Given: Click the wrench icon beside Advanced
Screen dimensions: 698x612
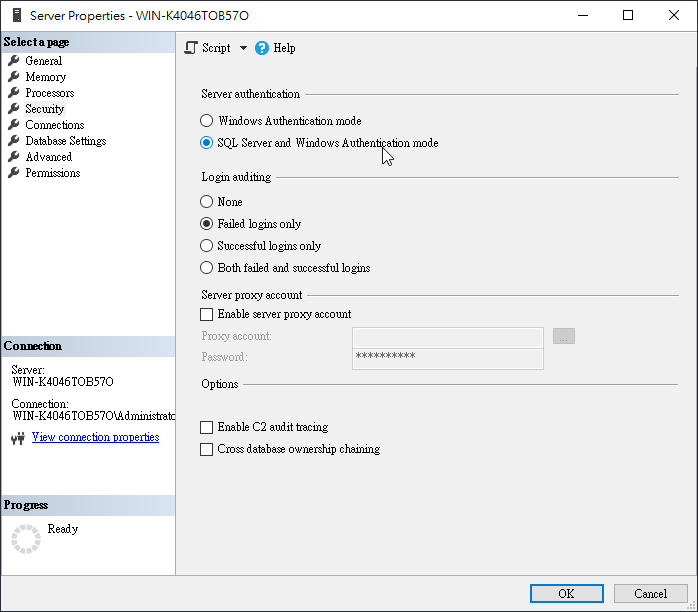Looking at the screenshot, I should click(x=14, y=156).
